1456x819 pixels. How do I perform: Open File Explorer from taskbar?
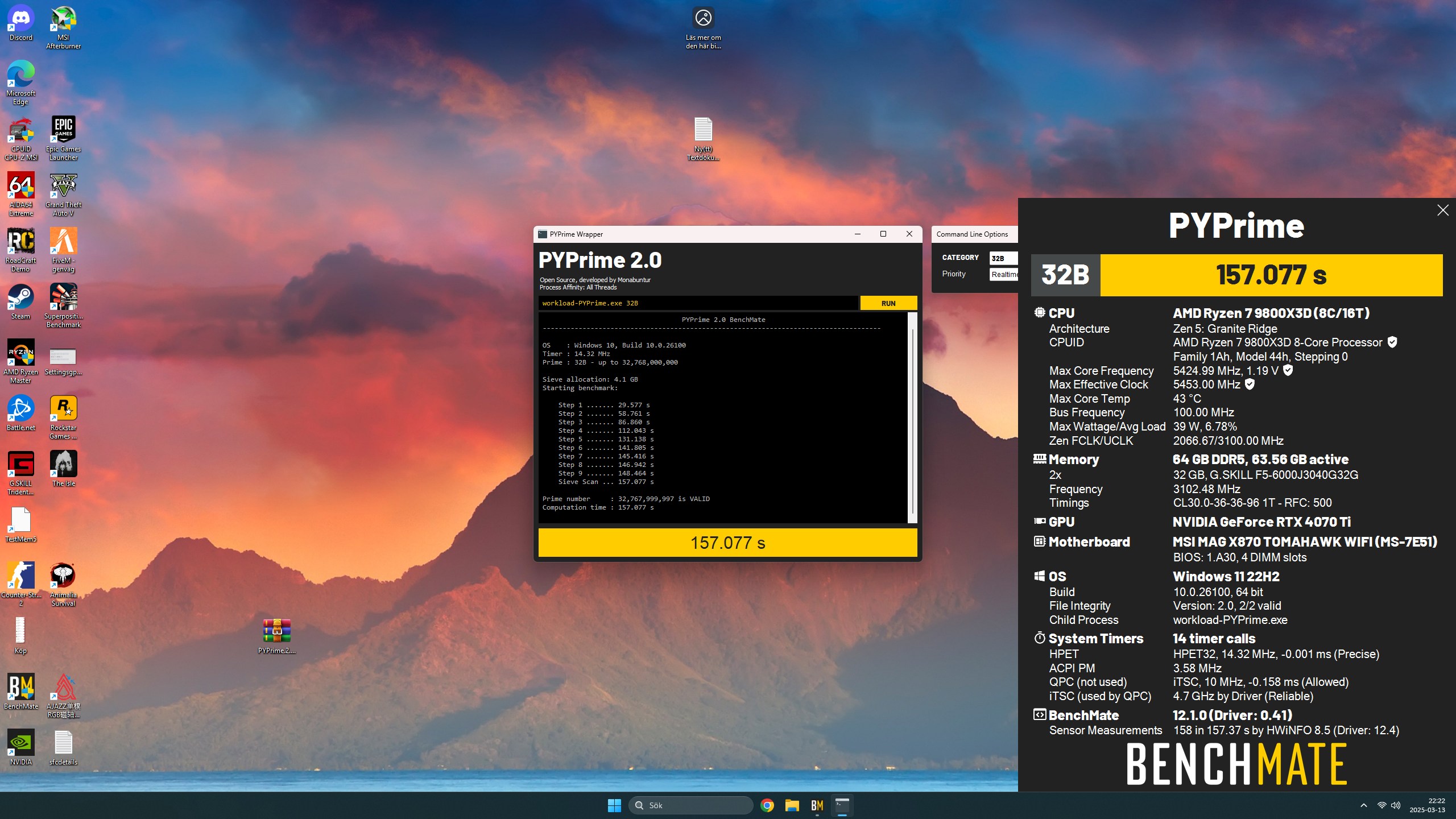click(792, 805)
